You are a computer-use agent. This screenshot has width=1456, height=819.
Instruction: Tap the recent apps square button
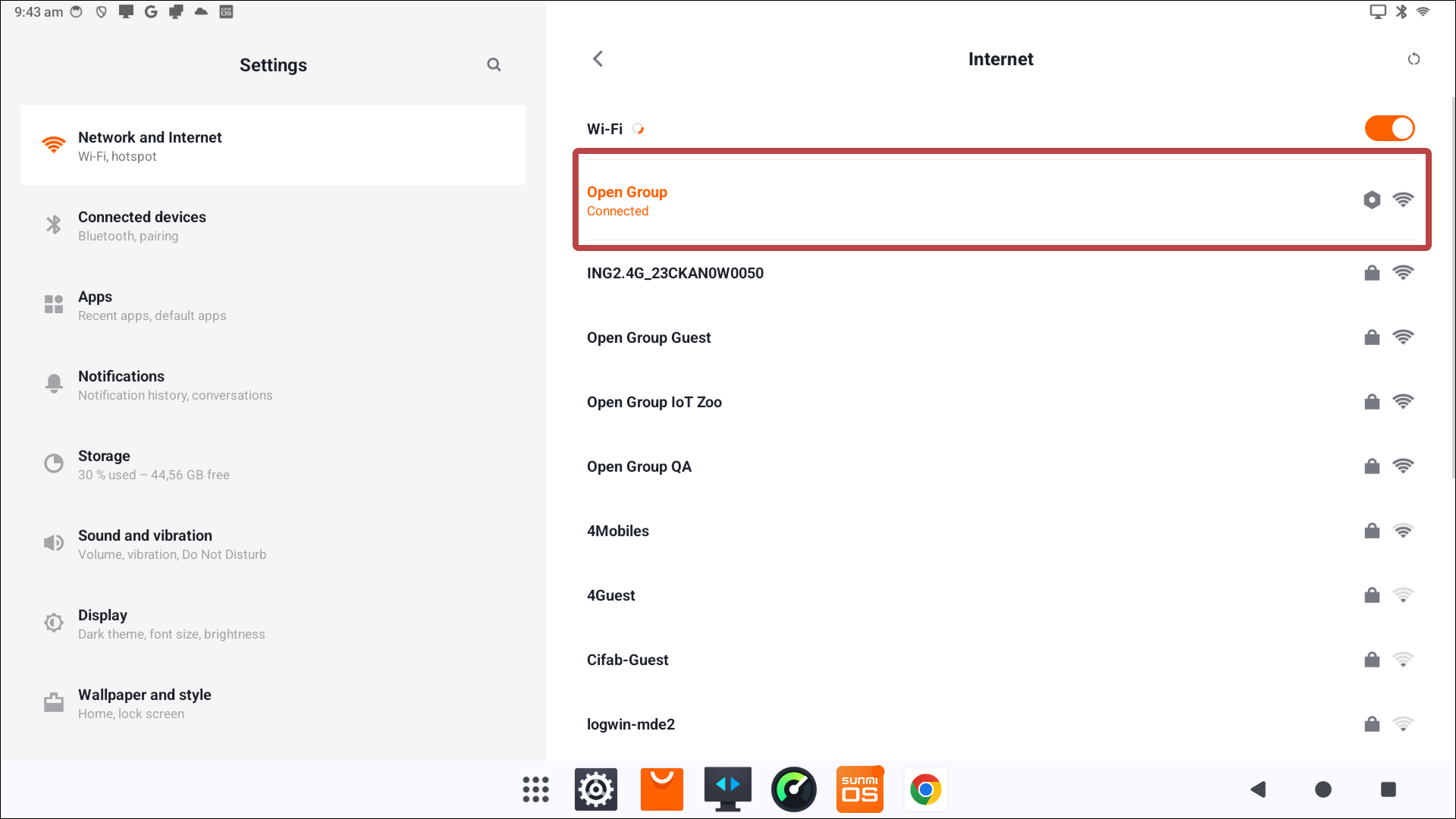pyautogui.click(x=1388, y=789)
